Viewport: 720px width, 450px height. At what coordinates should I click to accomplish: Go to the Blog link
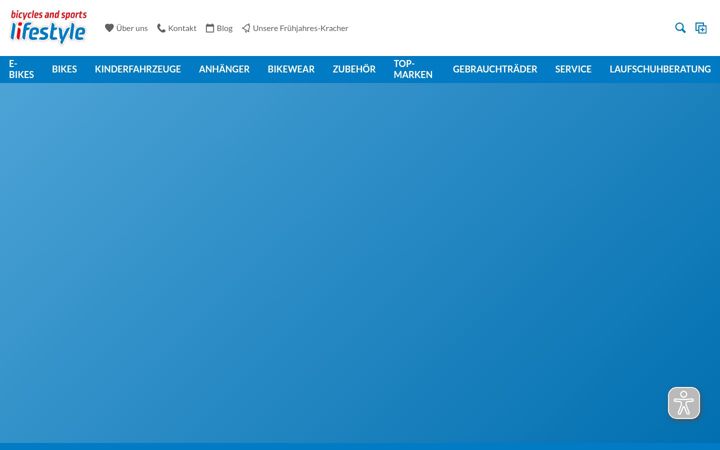[x=225, y=28]
